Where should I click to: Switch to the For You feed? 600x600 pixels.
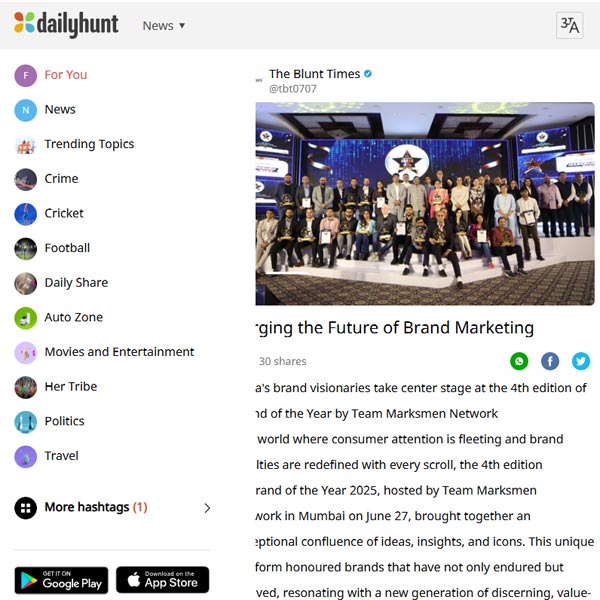(65, 75)
